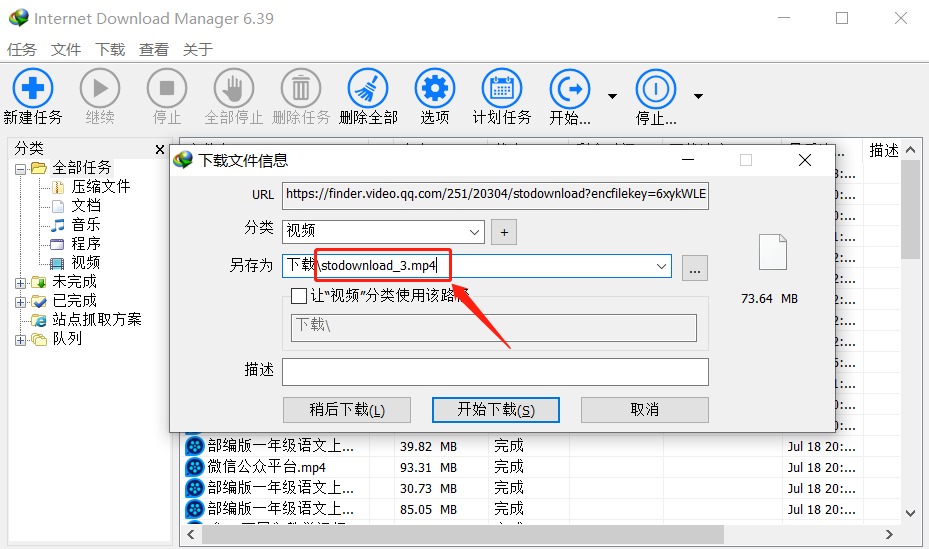Screen dimensions: 929x549
Task: Open dropdown arrow next to Stop queue icon
Action: click(698, 96)
